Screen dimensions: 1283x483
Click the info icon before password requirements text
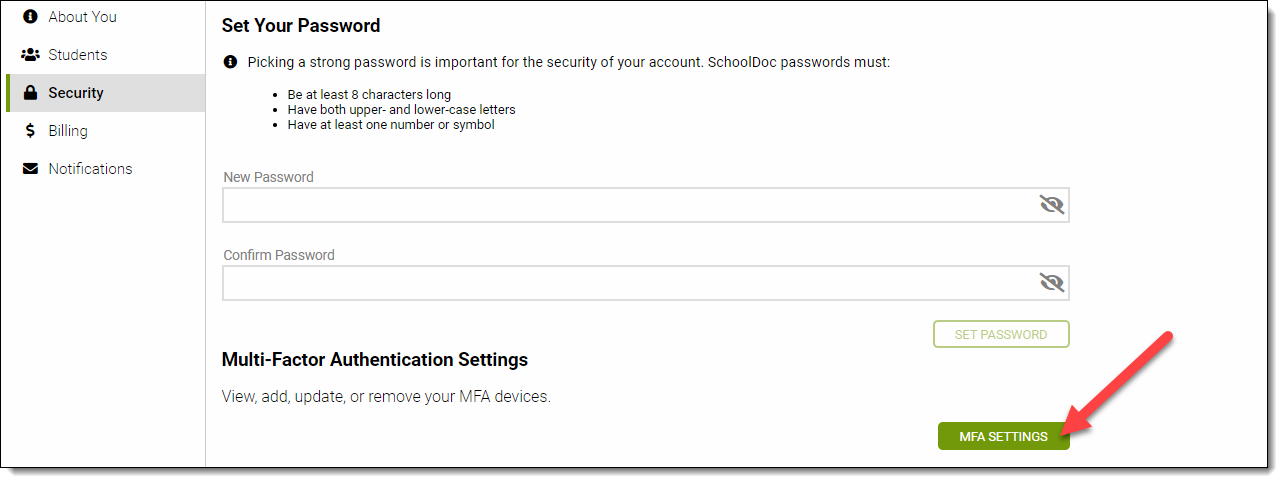click(230, 62)
